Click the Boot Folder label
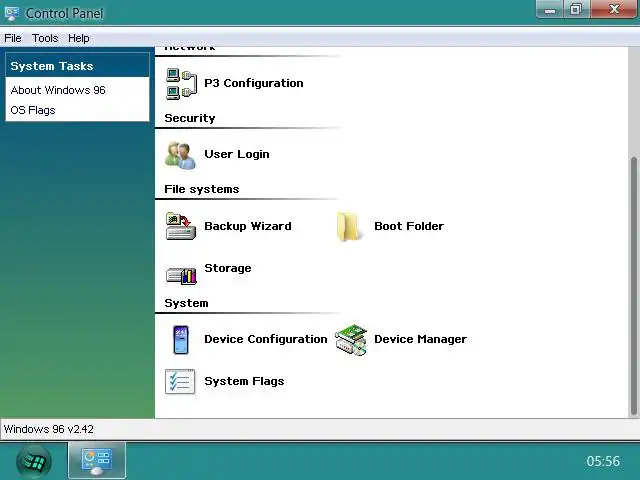This screenshot has height=480, width=640. (409, 226)
